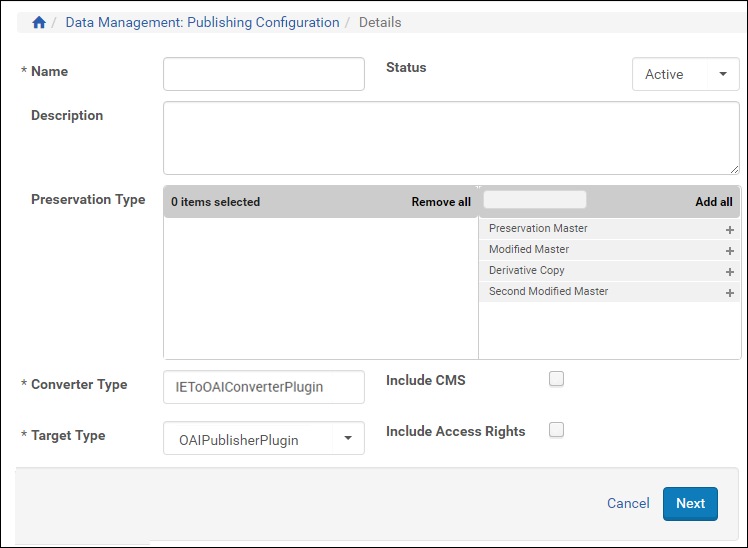Click the Preservation Type search box
This screenshot has width=748, height=548.
[535, 200]
